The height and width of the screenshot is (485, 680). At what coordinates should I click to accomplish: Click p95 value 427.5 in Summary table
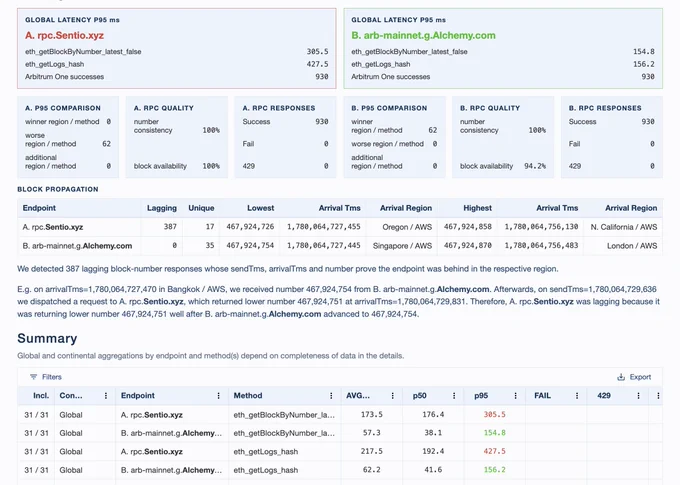coord(494,452)
